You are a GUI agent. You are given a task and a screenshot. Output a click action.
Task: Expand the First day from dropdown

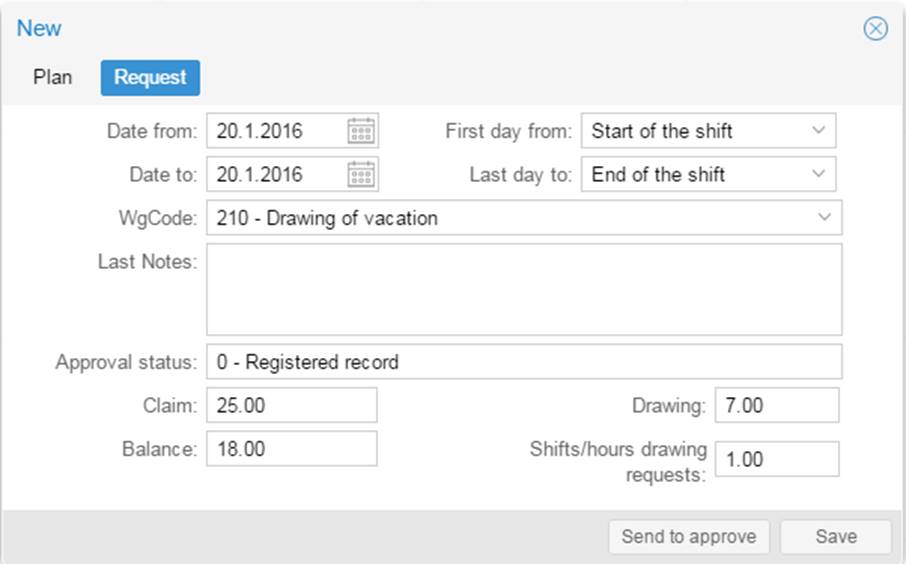pyautogui.click(x=818, y=131)
